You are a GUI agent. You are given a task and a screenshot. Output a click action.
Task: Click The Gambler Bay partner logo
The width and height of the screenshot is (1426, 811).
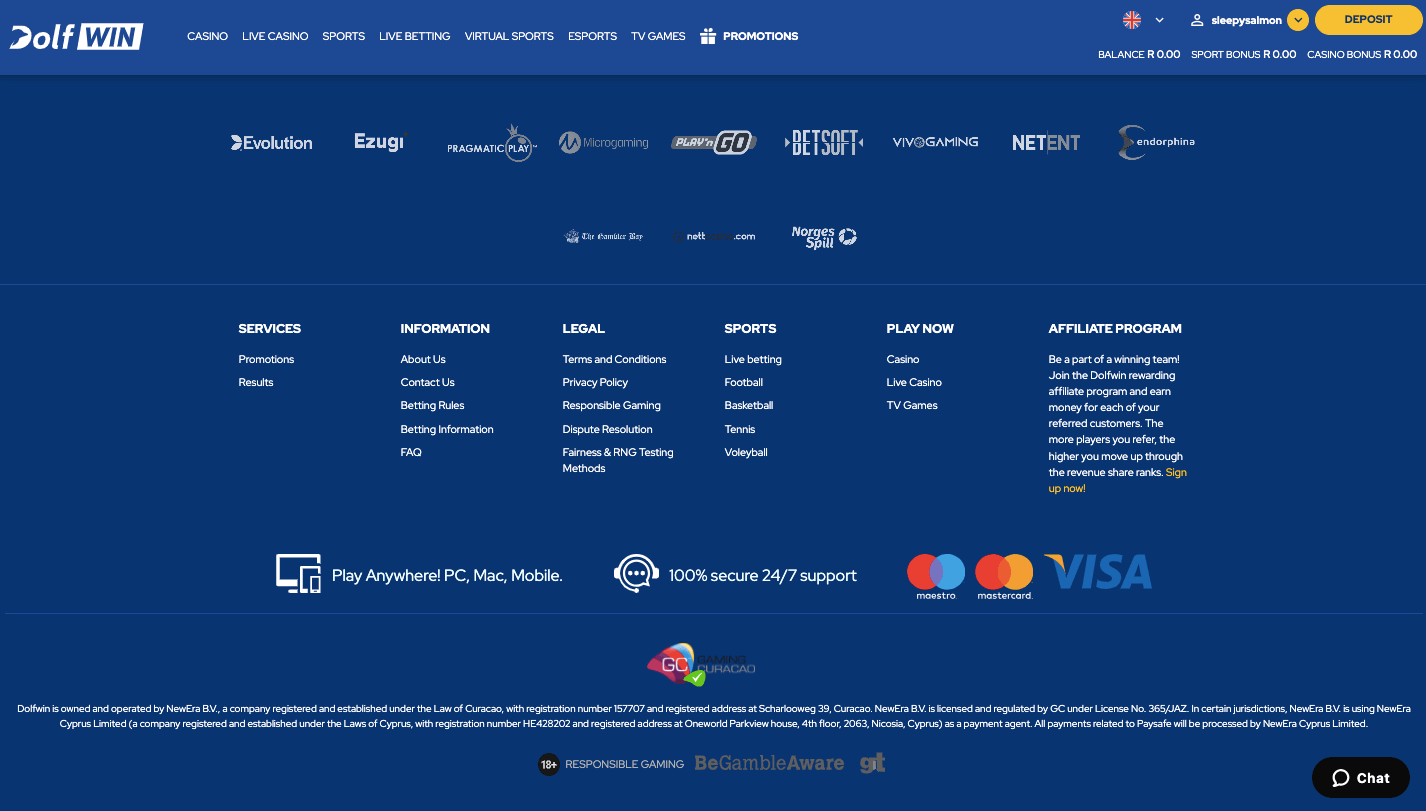click(604, 237)
